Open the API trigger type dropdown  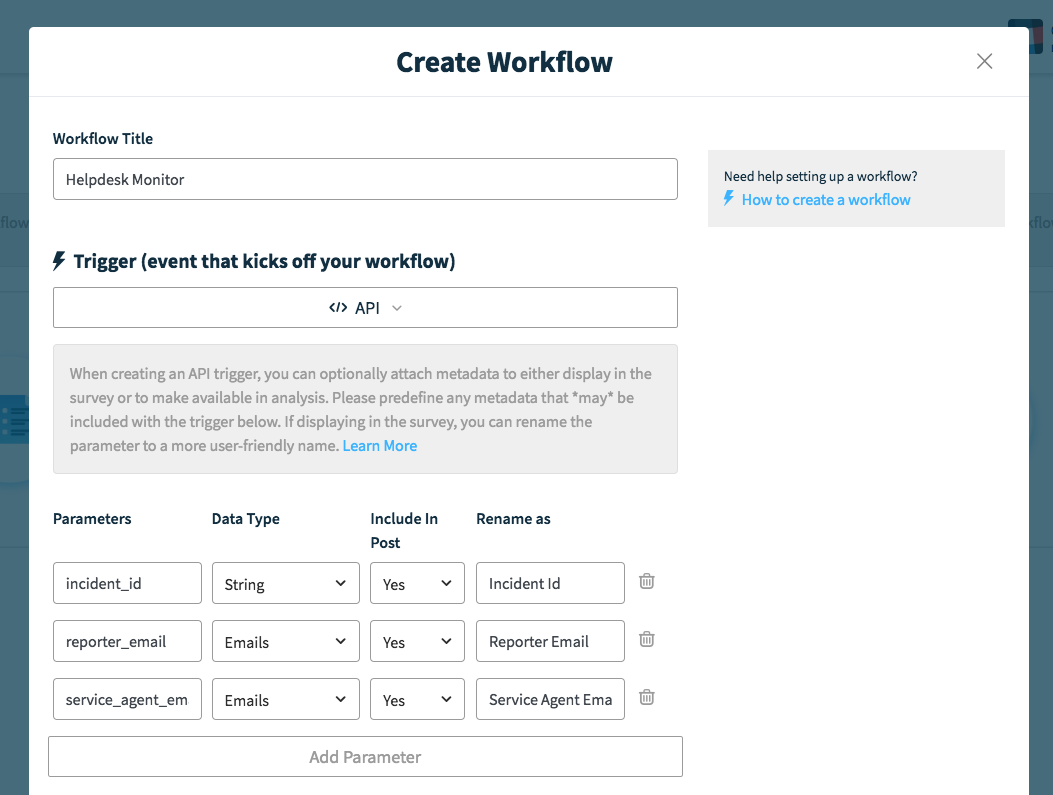(365, 308)
